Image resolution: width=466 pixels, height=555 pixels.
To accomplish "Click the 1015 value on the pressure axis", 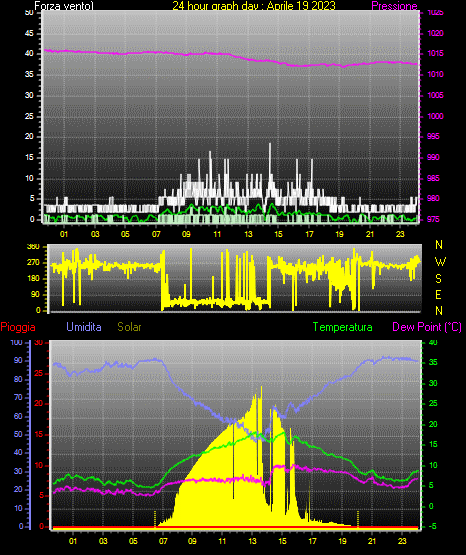I will 436,53.
